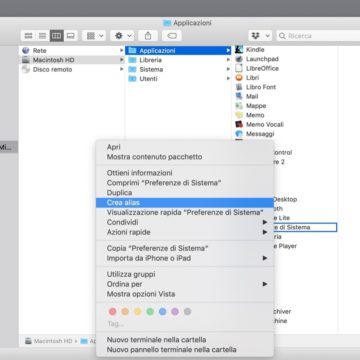Select column view button
Viewport: 360px width, 360px height.
click(57, 36)
